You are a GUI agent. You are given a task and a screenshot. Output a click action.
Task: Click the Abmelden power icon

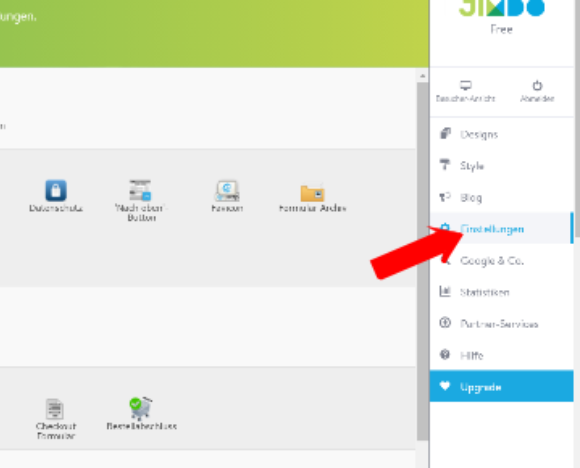(537, 85)
